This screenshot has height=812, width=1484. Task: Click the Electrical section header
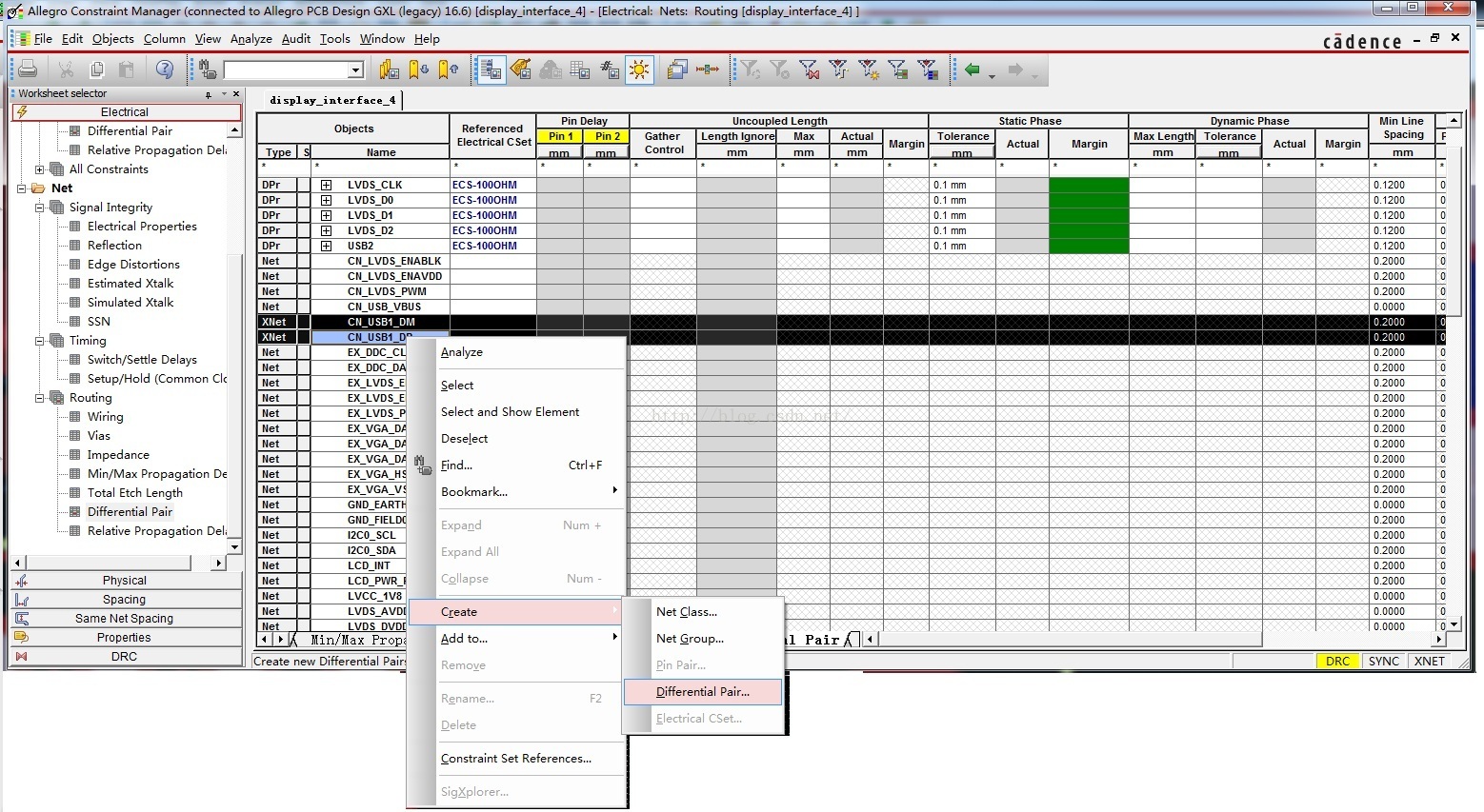[x=126, y=112]
